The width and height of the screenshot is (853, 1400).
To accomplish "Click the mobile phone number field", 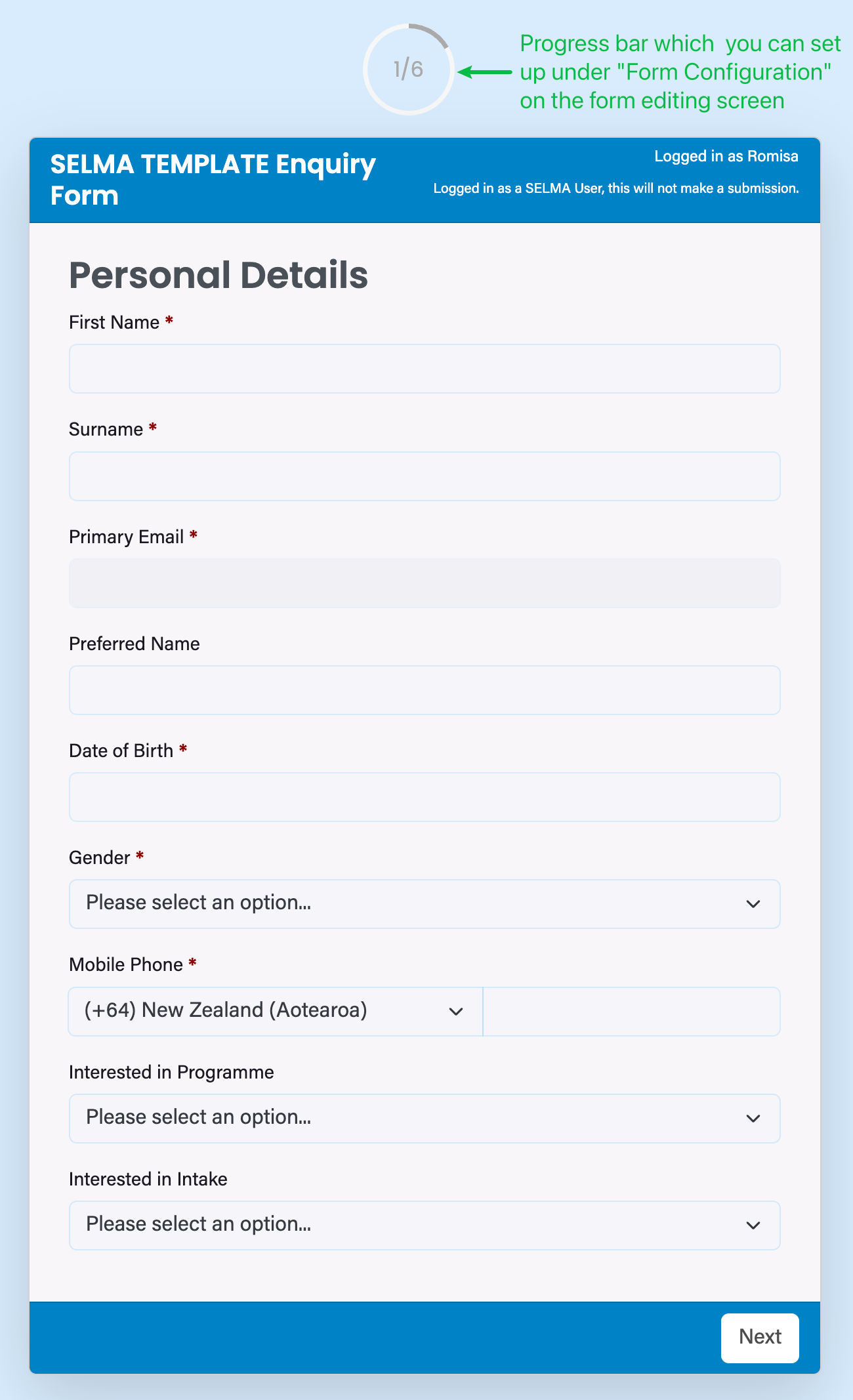I will coord(631,1011).
